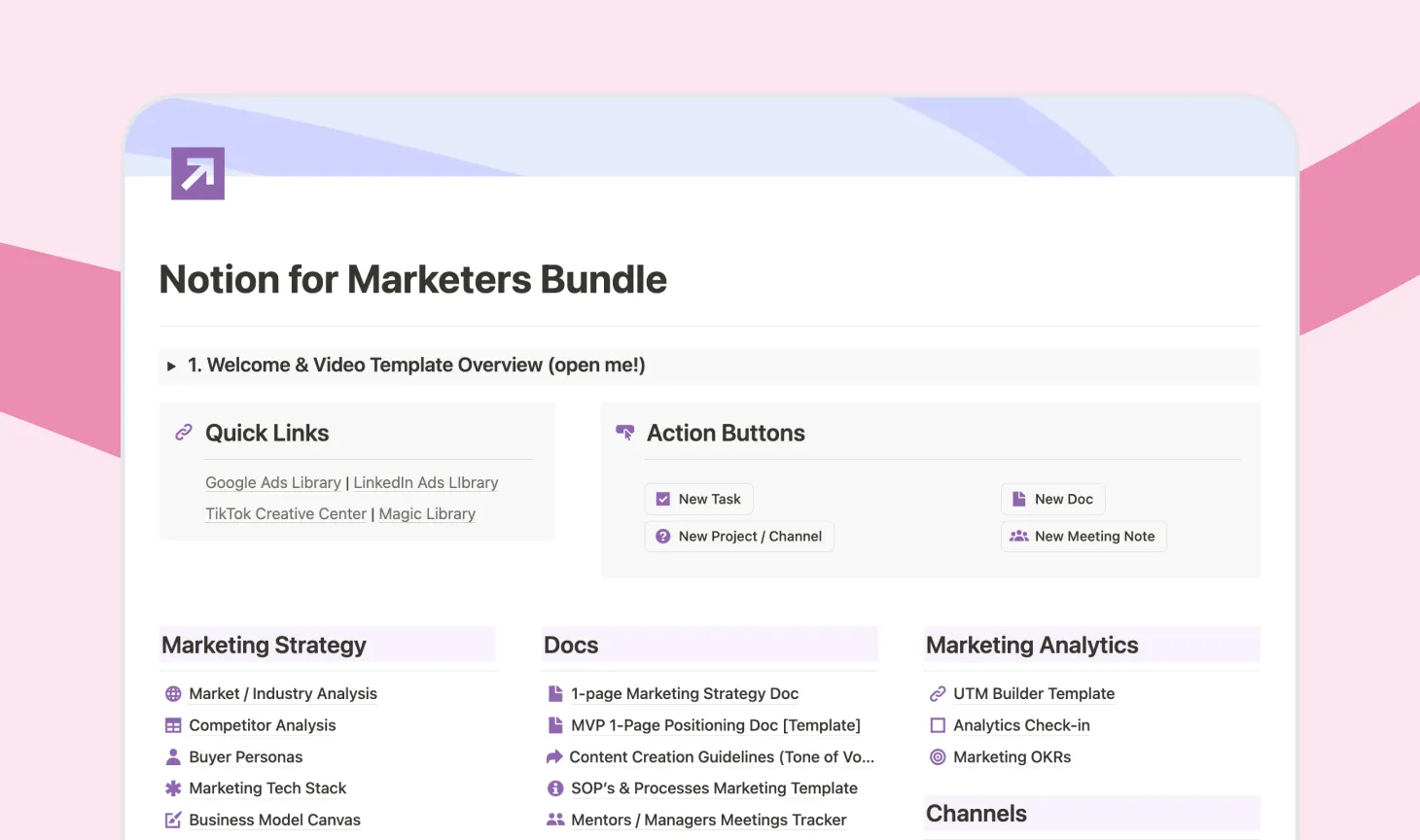Open the TikTok Creative Center link
Screen dimensions: 1420x840
(285, 513)
